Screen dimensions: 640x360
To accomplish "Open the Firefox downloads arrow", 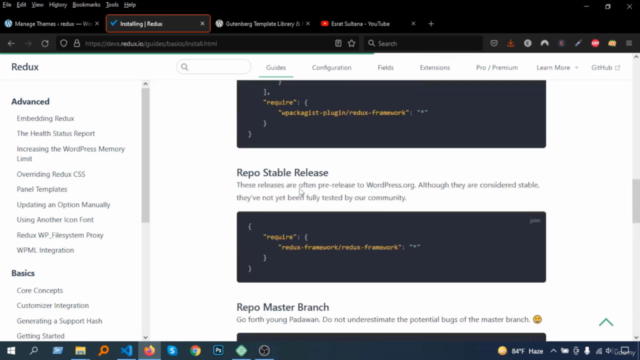I will click(x=511, y=43).
